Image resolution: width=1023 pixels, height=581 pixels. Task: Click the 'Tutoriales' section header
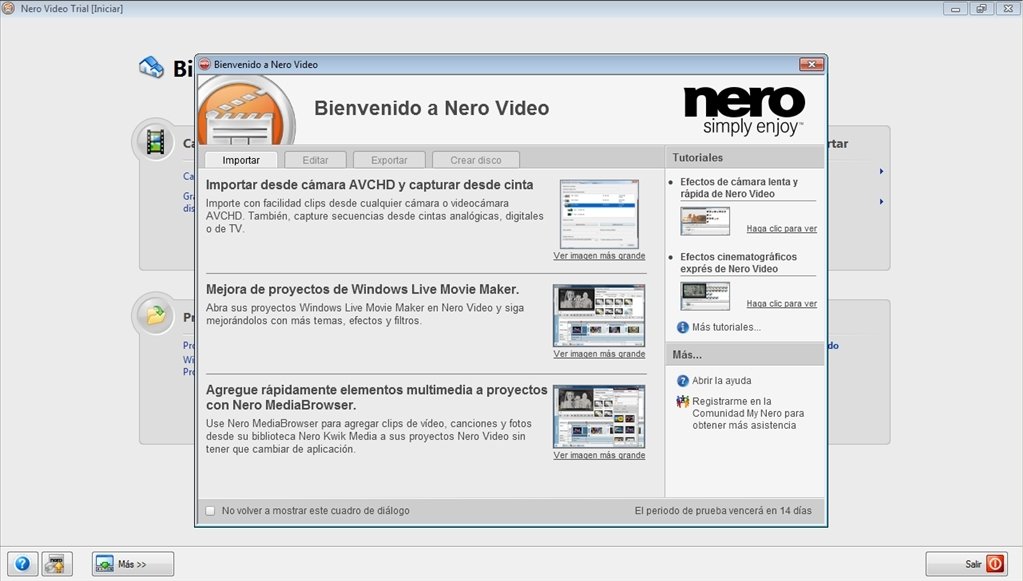pyautogui.click(x=744, y=158)
